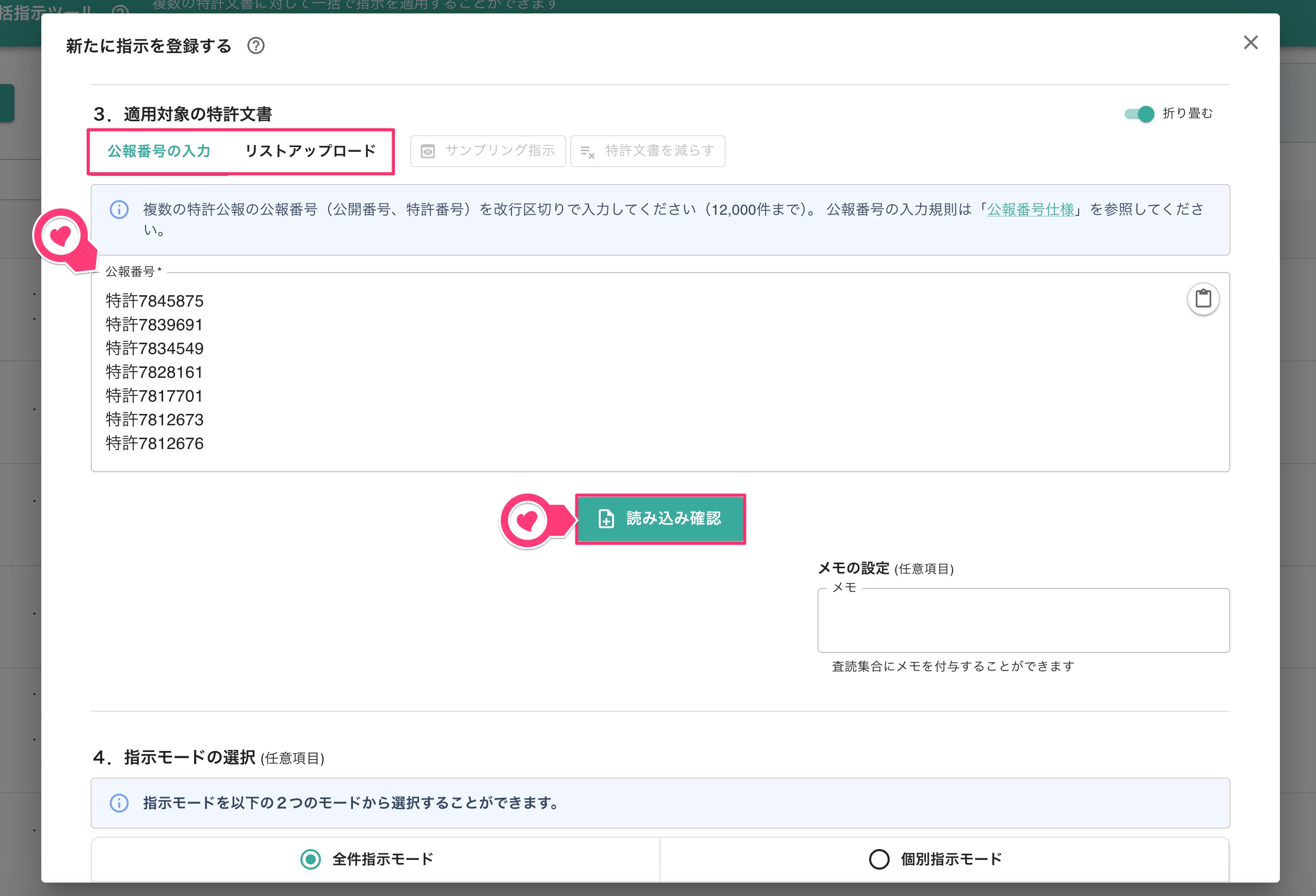The image size is (1316, 896).
Task: Click the 特許7812676 line
Action: tap(155, 443)
